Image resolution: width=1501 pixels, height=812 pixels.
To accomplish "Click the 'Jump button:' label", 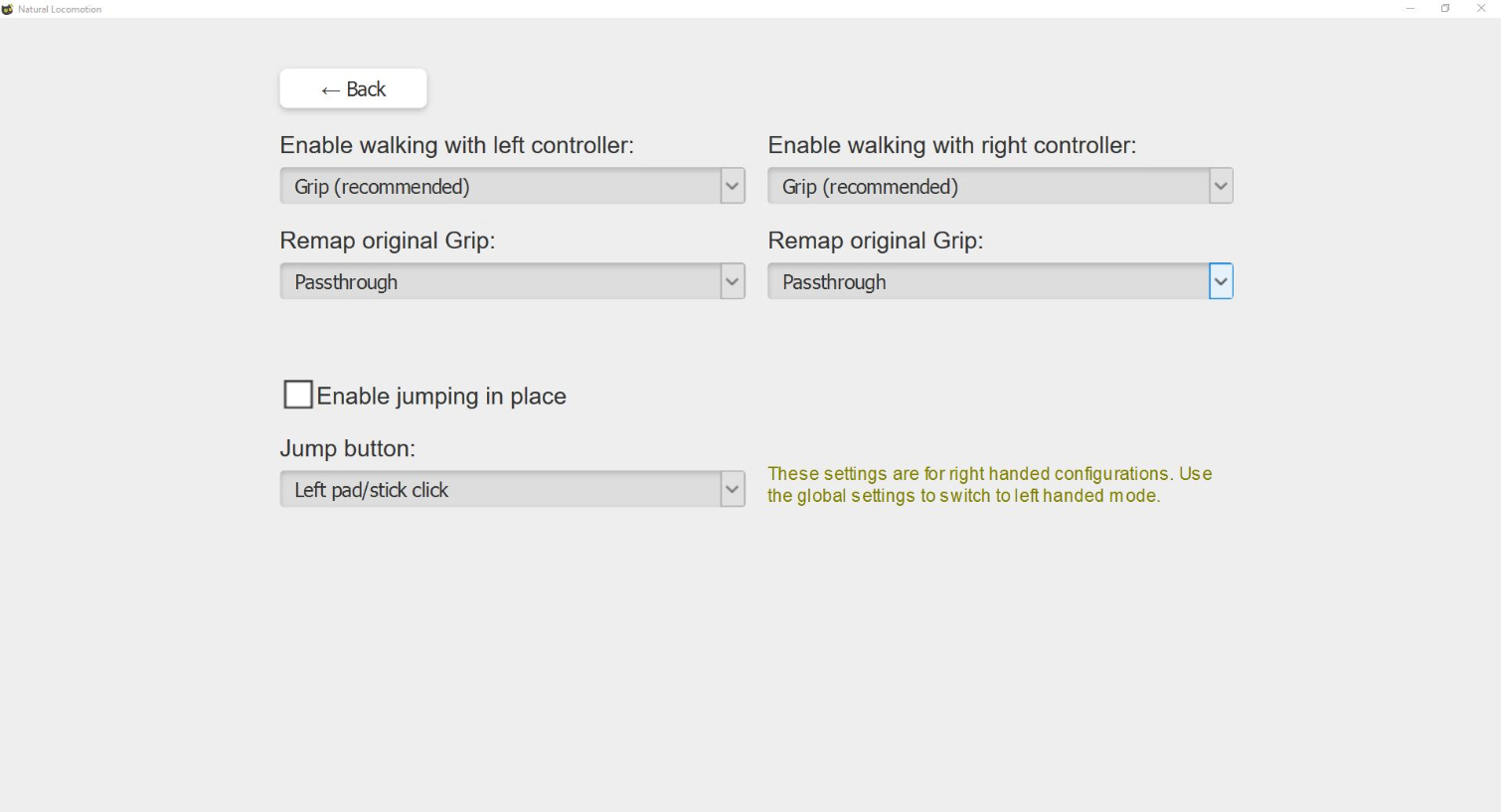I will pos(348,448).
